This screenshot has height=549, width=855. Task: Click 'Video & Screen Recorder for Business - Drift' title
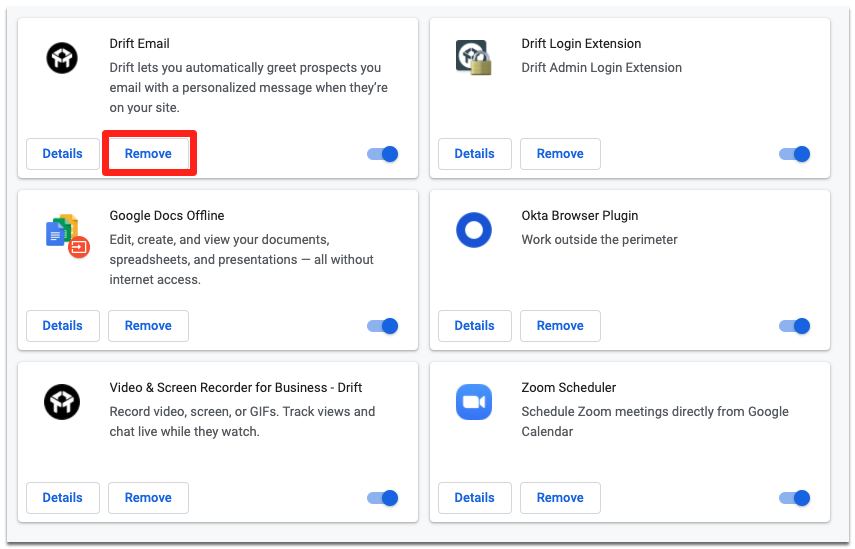(x=236, y=388)
